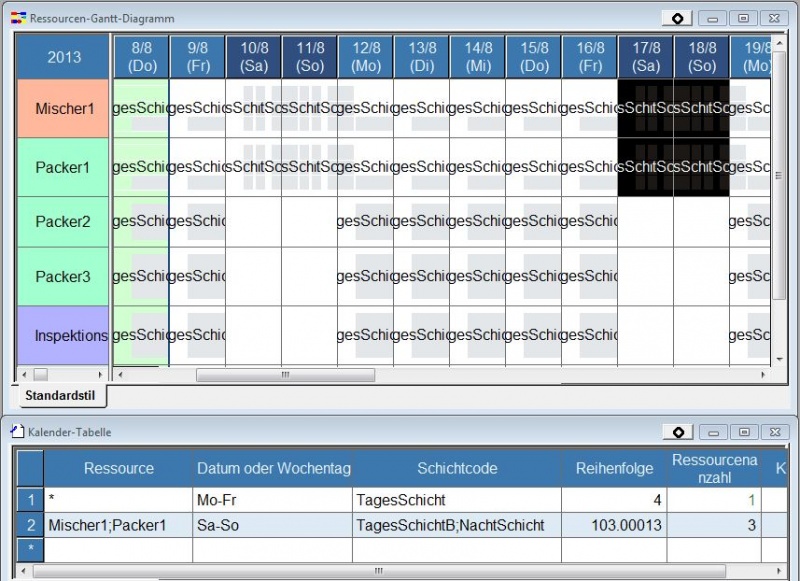The width and height of the screenshot is (800, 581).
Task: Click the Mo-Fr cell in row 1
Action: [x=271, y=499]
